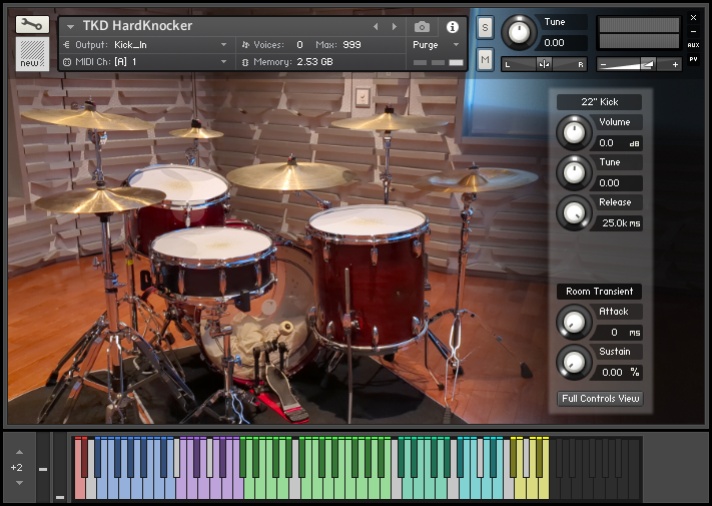
Task: Click the 'new' instrument icon thumbnail
Action: tap(32, 54)
